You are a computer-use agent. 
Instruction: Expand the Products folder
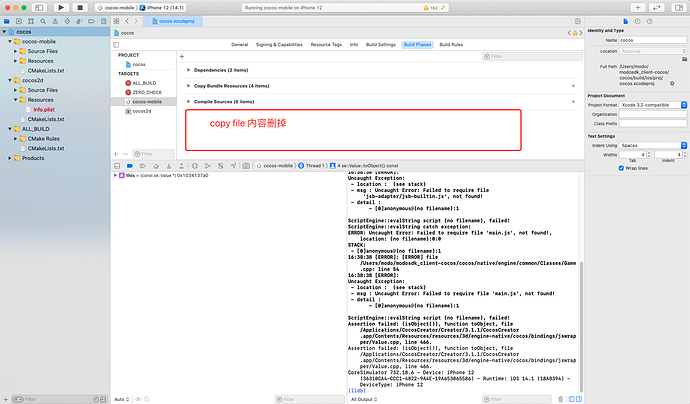(10, 158)
